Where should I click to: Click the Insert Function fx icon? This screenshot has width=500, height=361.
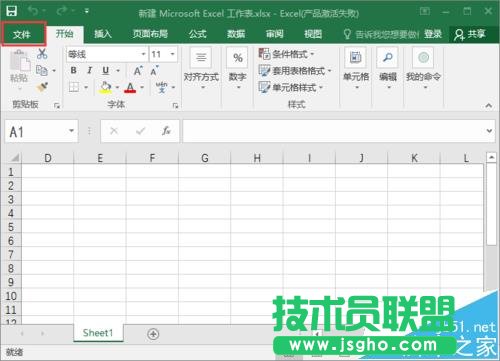pos(166,131)
